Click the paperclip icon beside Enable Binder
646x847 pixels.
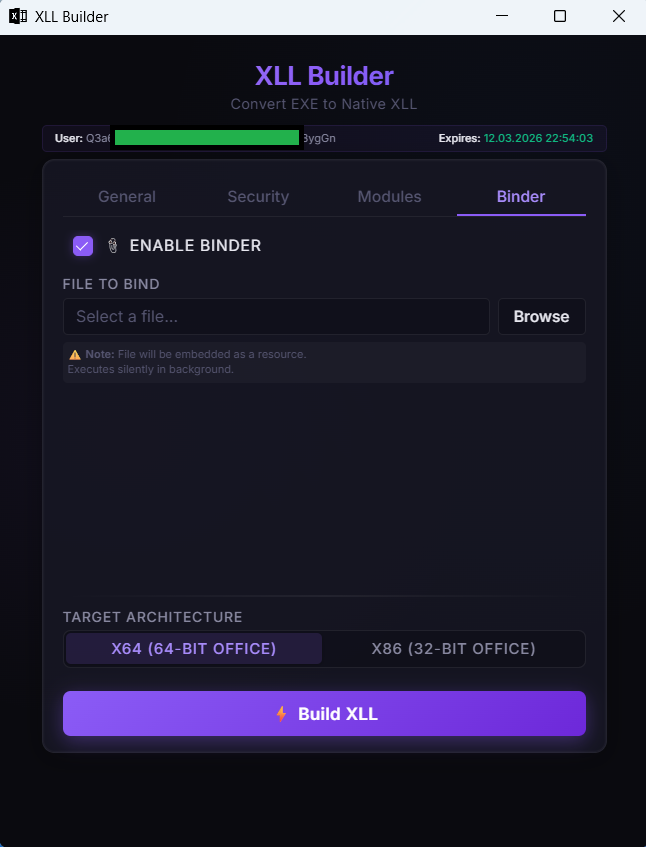tap(113, 246)
